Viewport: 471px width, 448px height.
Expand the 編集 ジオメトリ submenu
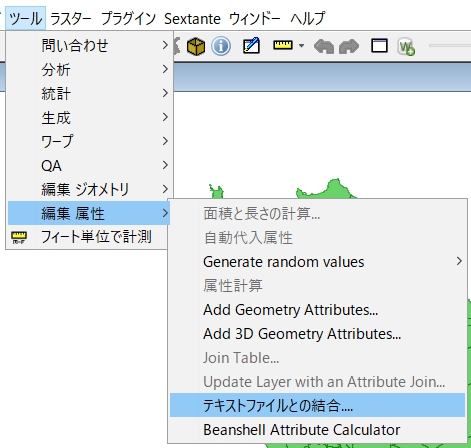[x=89, y=189]
